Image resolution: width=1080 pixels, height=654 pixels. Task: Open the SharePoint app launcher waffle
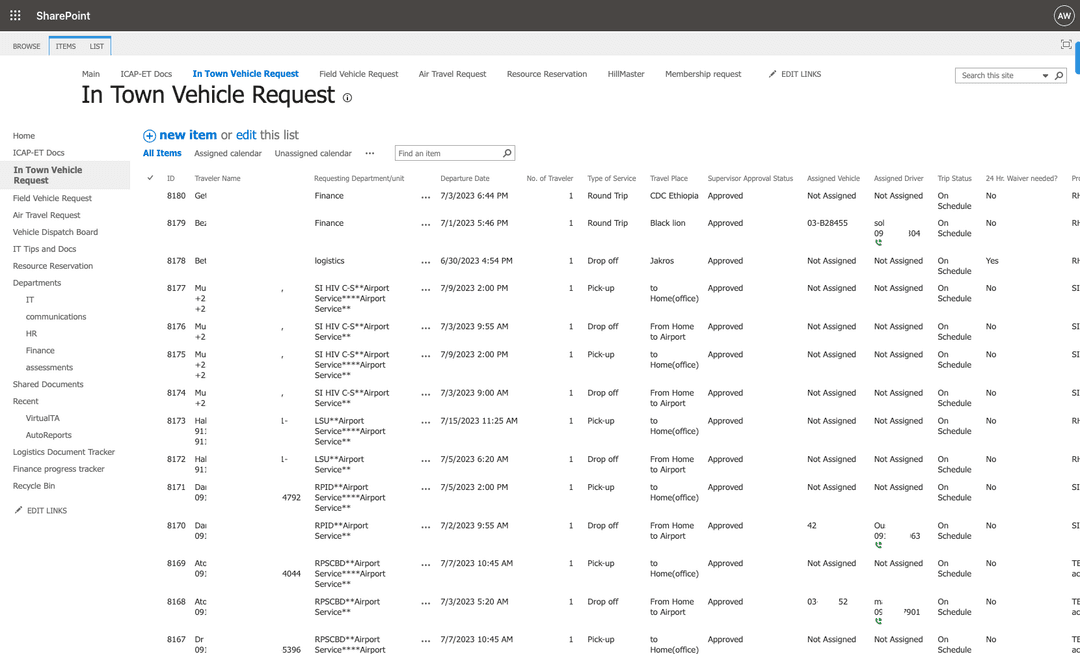coord(15,16)
